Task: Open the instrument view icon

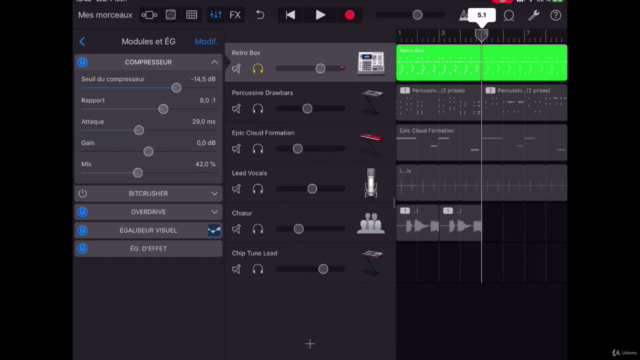Action: (x=171, y=15)
